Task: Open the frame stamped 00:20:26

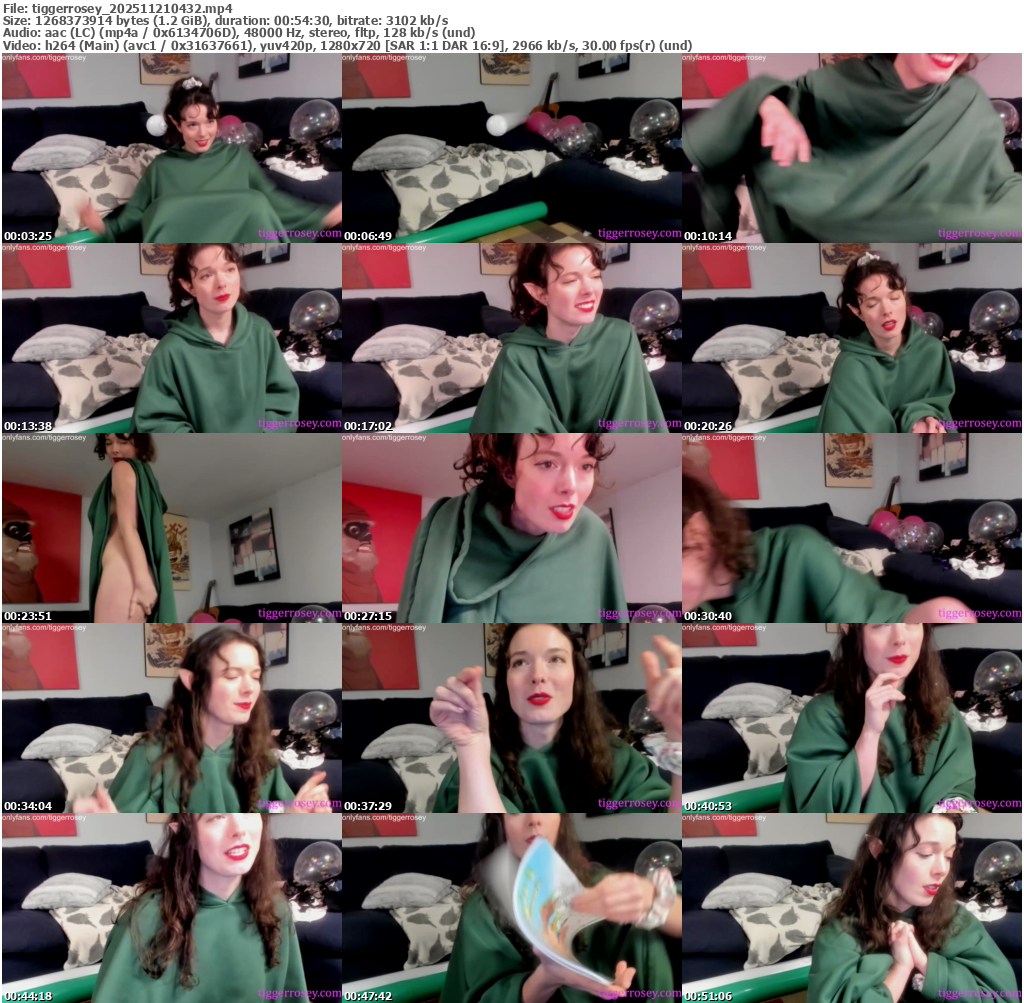Action: tap(852, 338)
